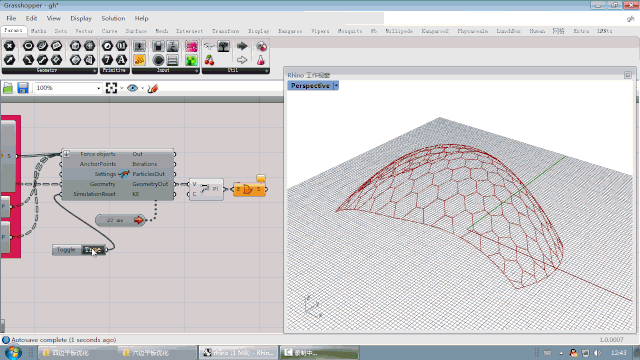Toggle the 20 ms timer component
Viewport: 640px width, 360px height.
pos(120,220)
